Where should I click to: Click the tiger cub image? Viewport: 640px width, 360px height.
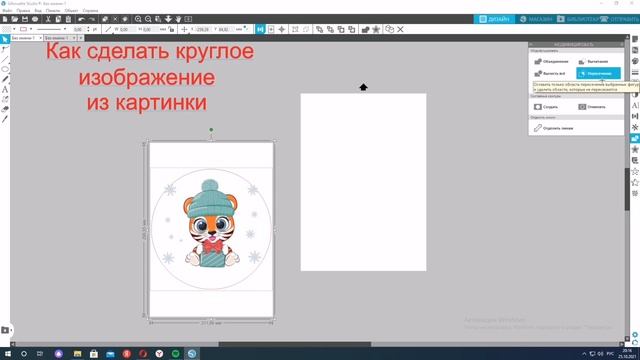[x=211, y=224]
